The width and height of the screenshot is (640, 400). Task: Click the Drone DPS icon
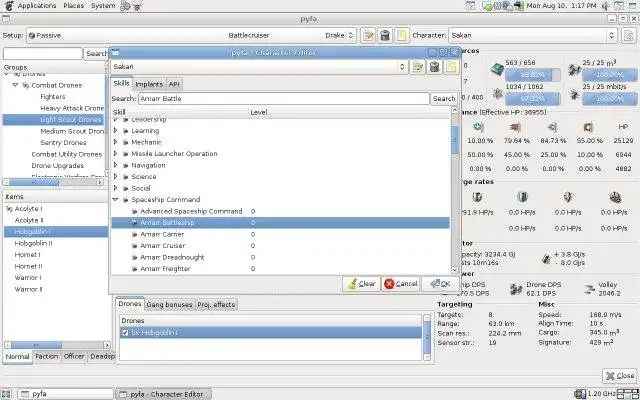[x=516, y=289]
